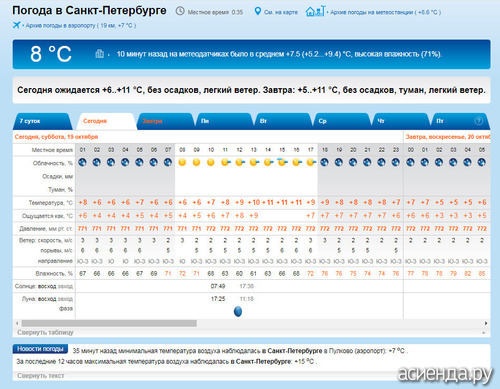Click the city sensors building icon
This screenshot has height=389, width=500.
99,53
